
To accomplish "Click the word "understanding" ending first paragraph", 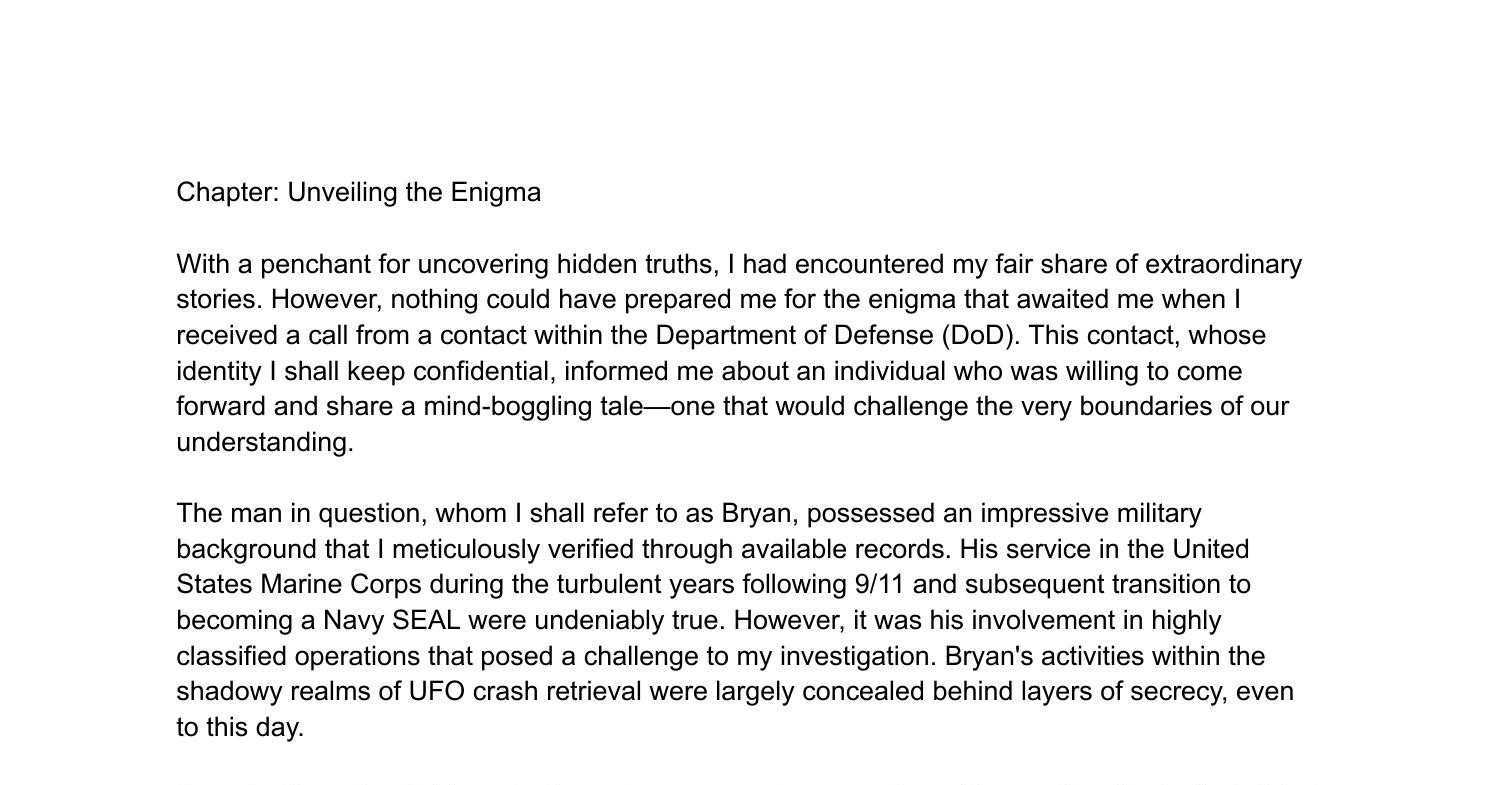I will (263, 443).
